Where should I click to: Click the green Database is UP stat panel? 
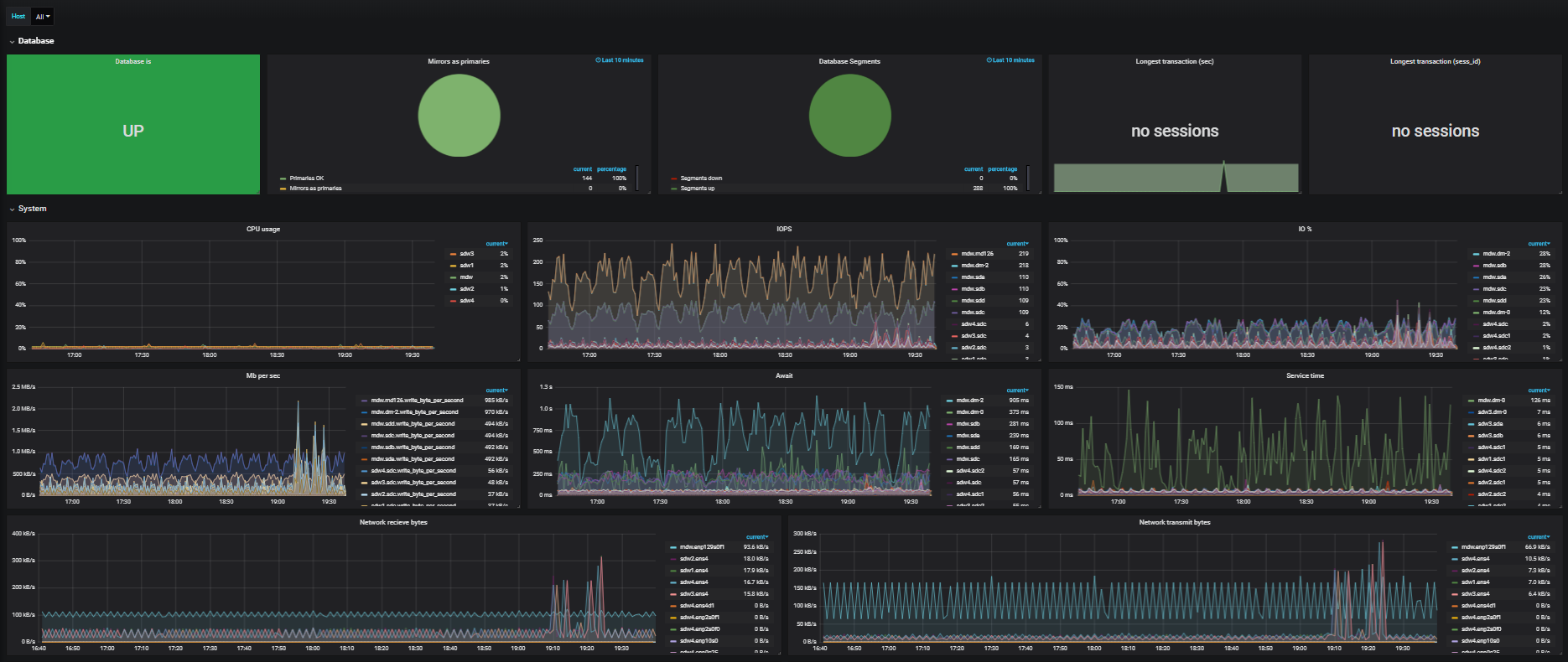pyautogui.click(x=133, y=125)
